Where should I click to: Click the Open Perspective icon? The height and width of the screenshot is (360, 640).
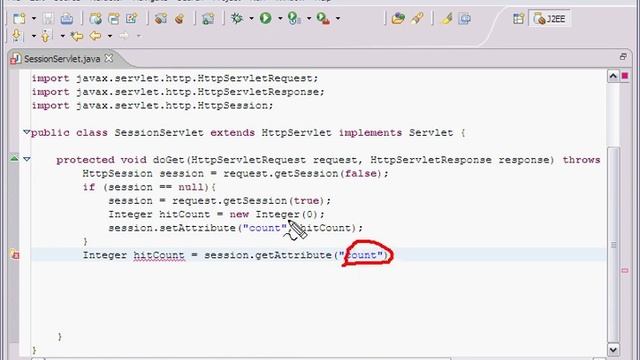518,19
